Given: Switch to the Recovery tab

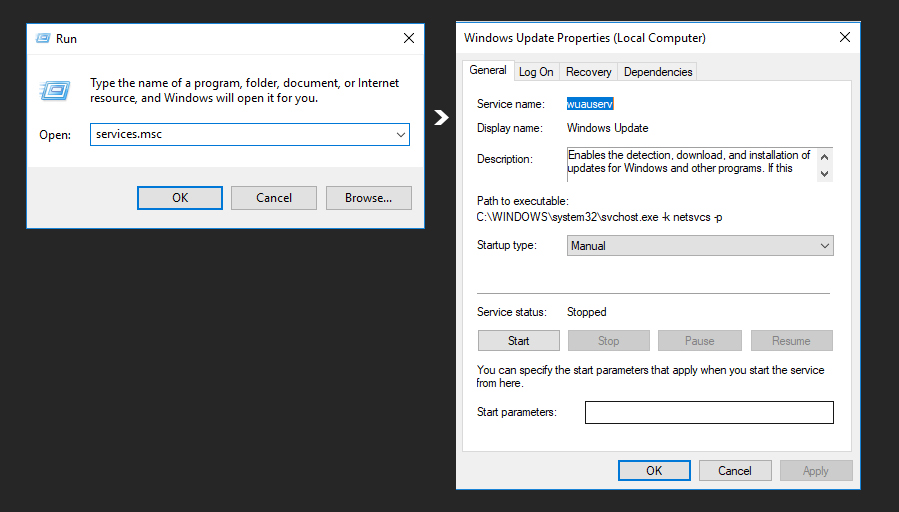Looking at the screenshot, I should pos(588,72).
